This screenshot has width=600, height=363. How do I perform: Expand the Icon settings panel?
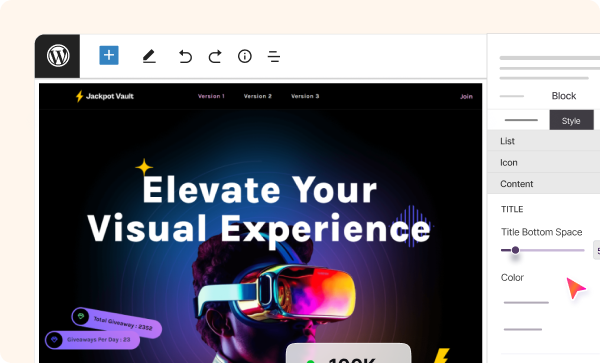pos(544,162)
